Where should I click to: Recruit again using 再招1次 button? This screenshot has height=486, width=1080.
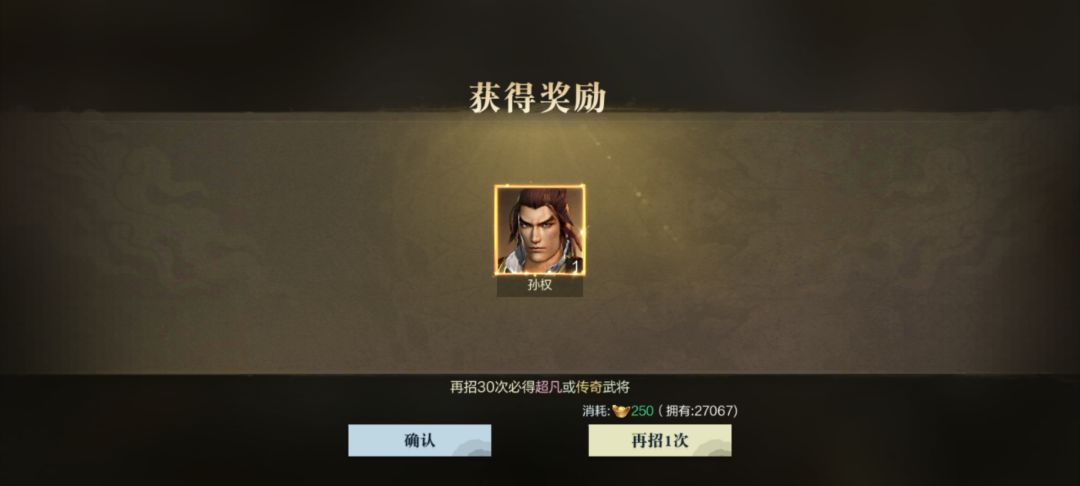[x=660, y=441]
